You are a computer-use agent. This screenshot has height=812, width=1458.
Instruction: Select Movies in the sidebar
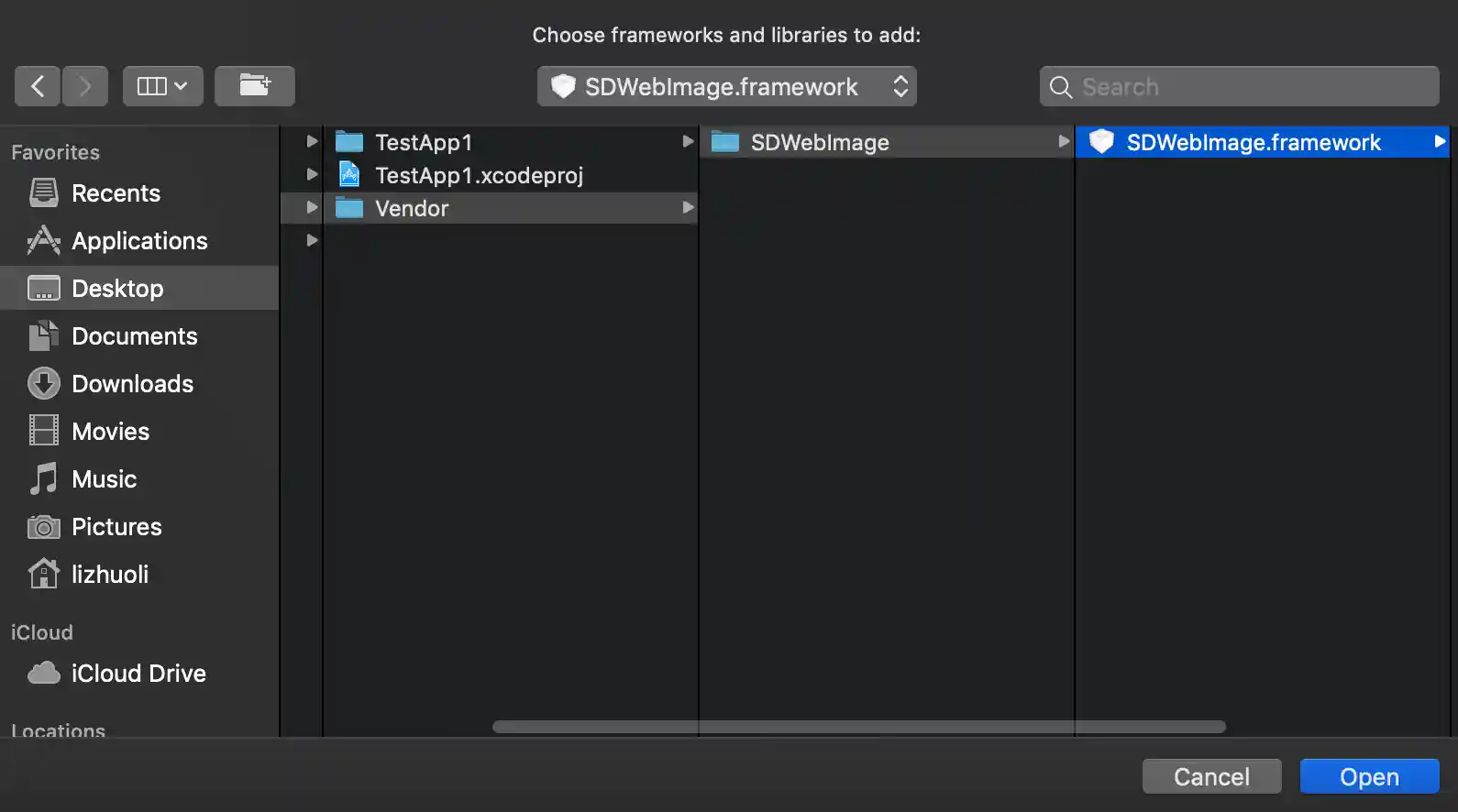[x=139, y=432]
